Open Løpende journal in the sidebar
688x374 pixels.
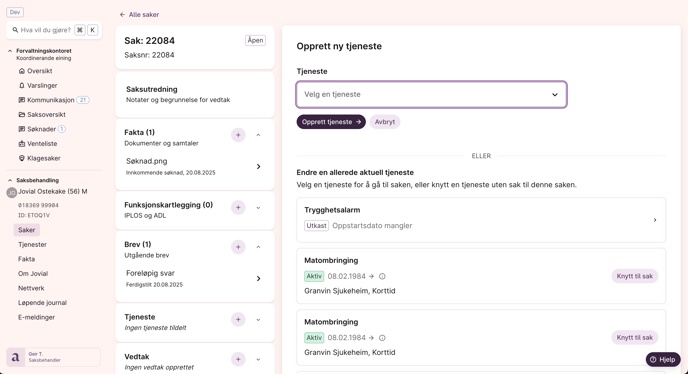pos(43,303)
